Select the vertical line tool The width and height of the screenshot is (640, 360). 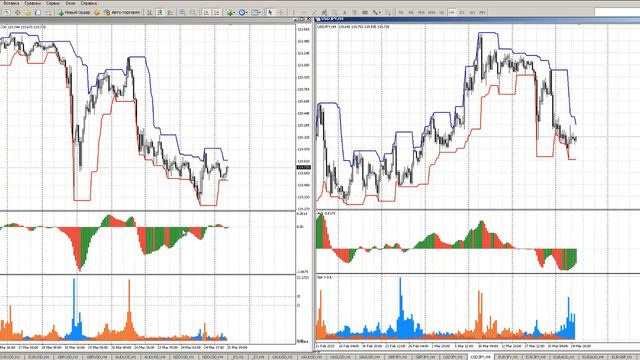293,13
